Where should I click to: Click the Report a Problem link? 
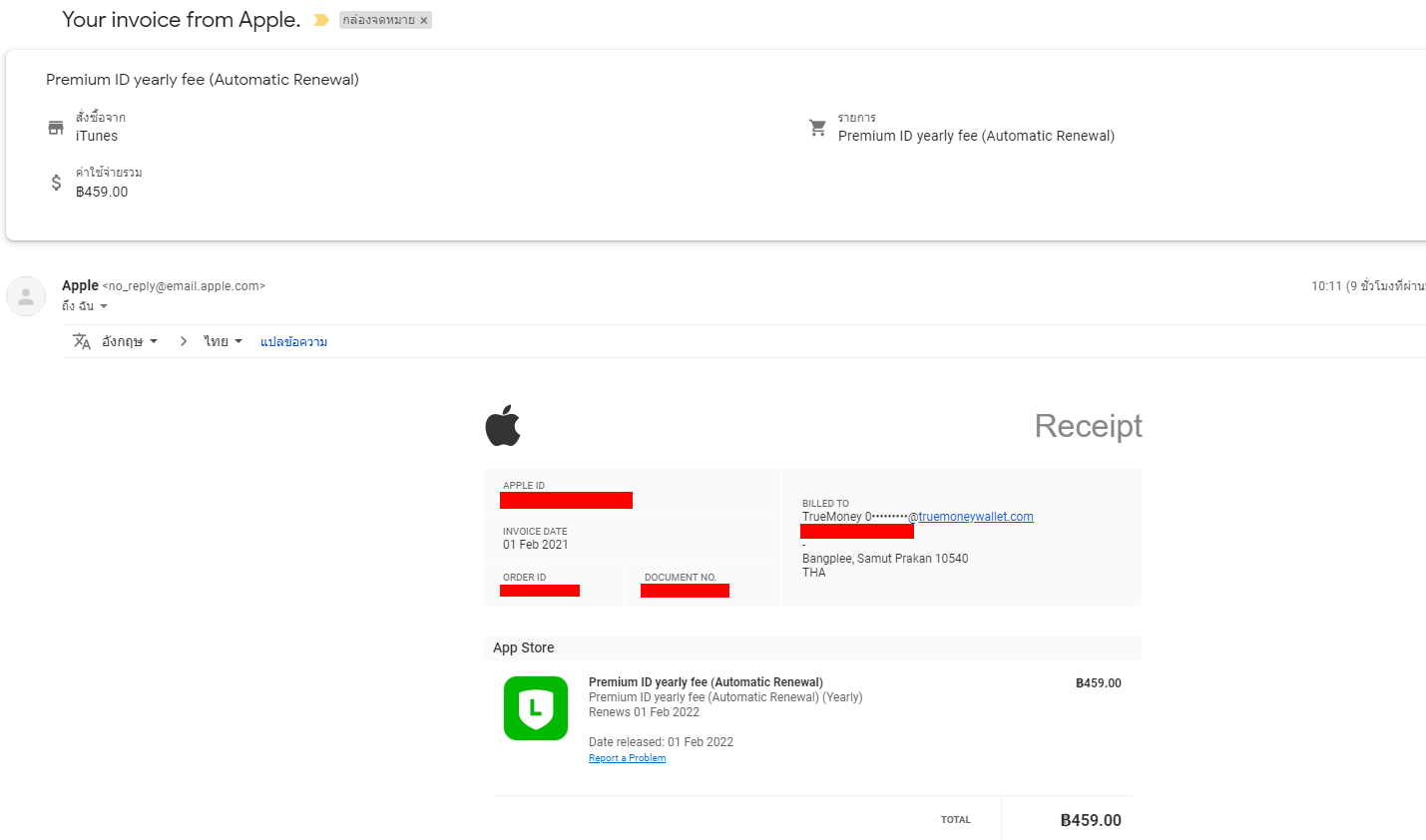pos(627,758)
